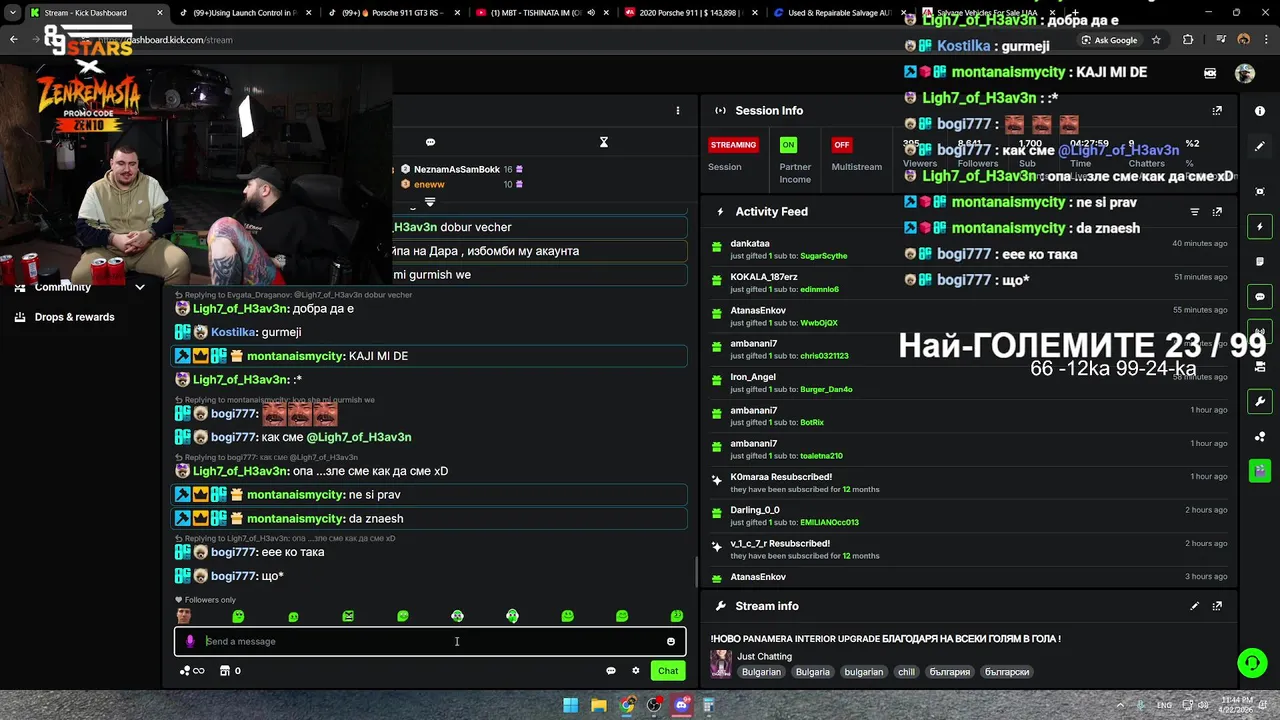Click the speech bubble icon above chat

(x=430, y=142)
